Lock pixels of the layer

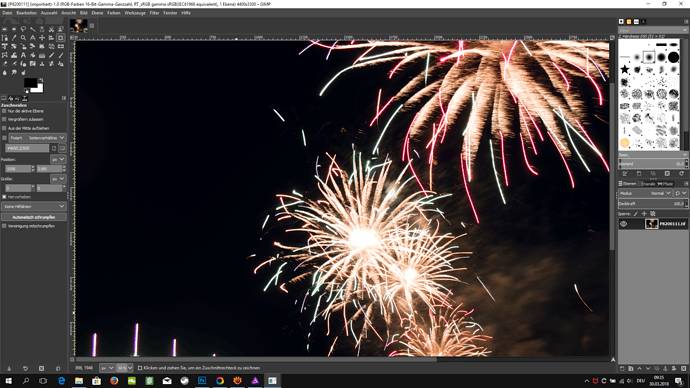635,214
